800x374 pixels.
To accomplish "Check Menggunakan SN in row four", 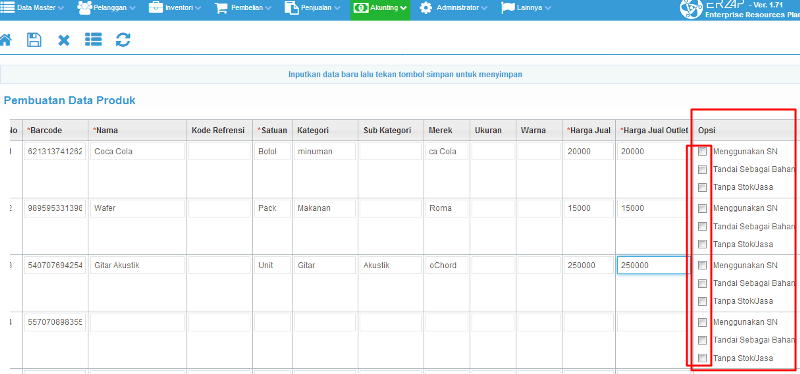I will [x=703, y=322].
